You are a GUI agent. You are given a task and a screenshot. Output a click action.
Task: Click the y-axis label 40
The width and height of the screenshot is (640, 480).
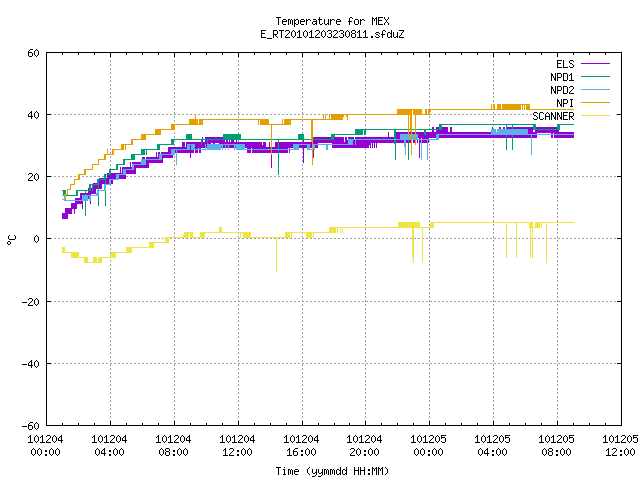[33, 115]
